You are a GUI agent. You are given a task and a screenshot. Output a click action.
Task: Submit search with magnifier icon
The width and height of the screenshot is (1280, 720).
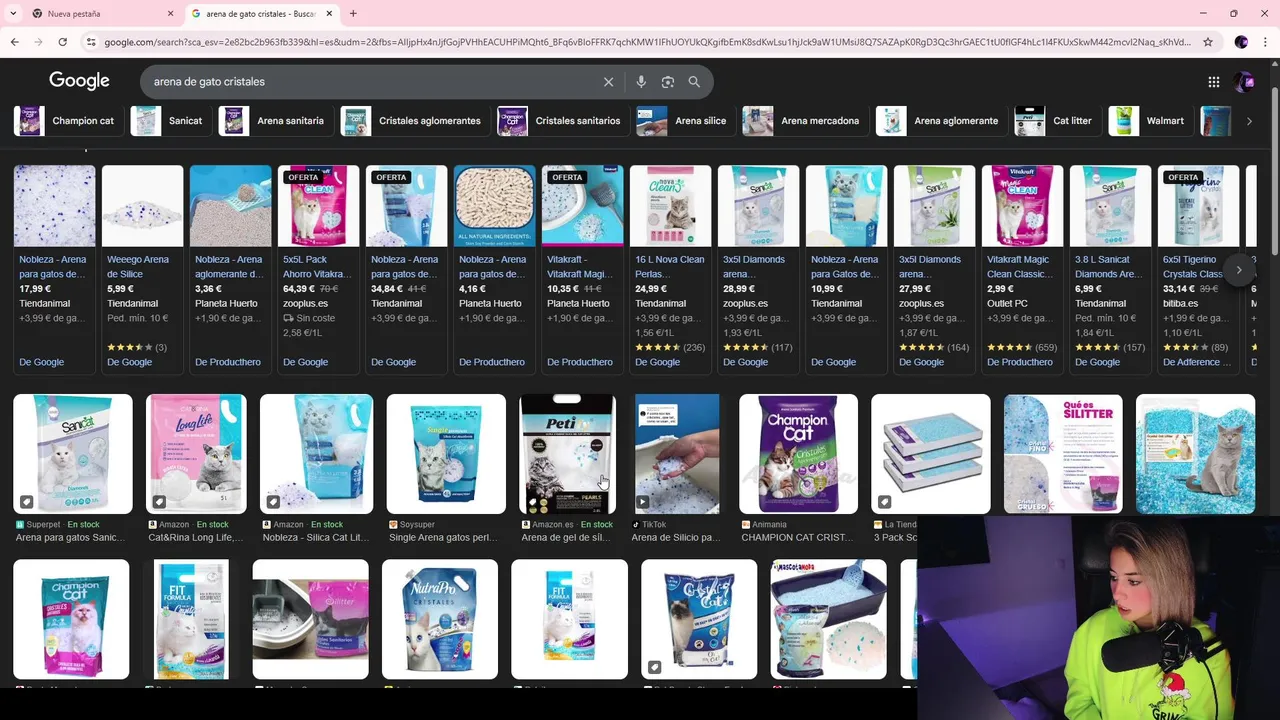[x=694, y=82]
